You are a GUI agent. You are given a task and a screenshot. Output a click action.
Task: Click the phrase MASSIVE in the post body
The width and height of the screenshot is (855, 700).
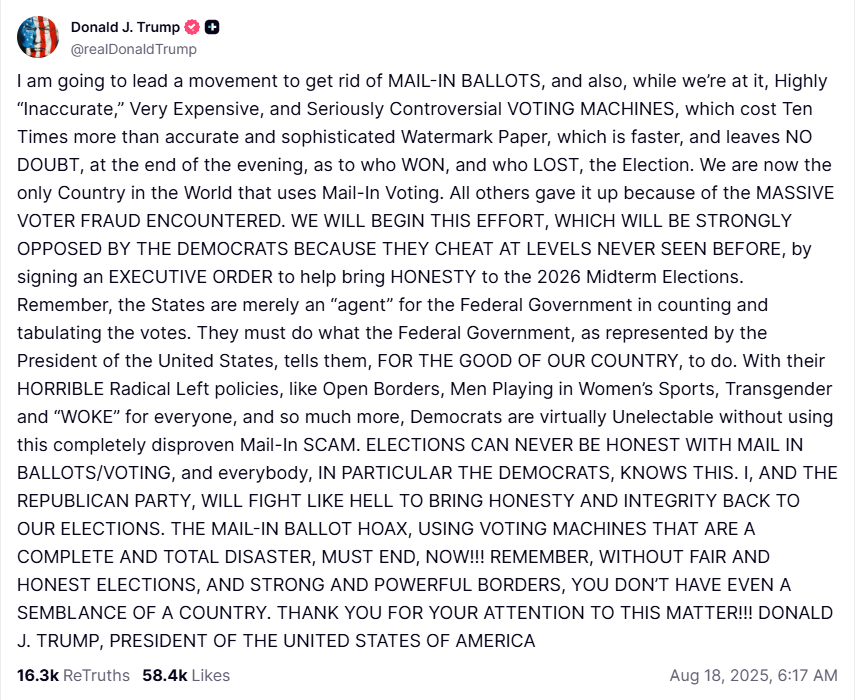coord(795,193)
